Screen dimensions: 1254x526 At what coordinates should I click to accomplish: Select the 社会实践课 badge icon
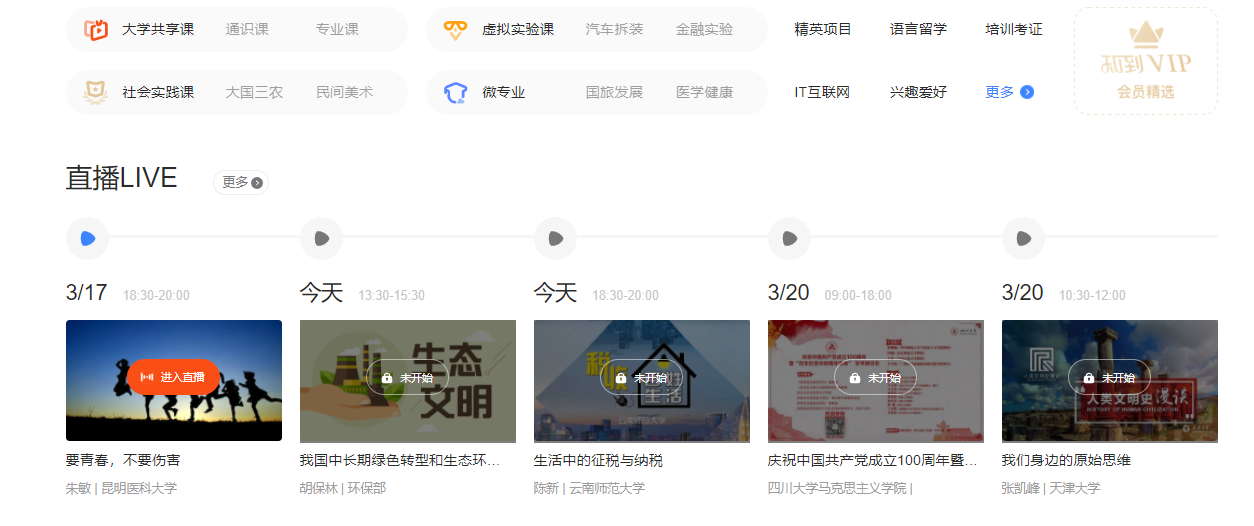[x=95, y=92]
